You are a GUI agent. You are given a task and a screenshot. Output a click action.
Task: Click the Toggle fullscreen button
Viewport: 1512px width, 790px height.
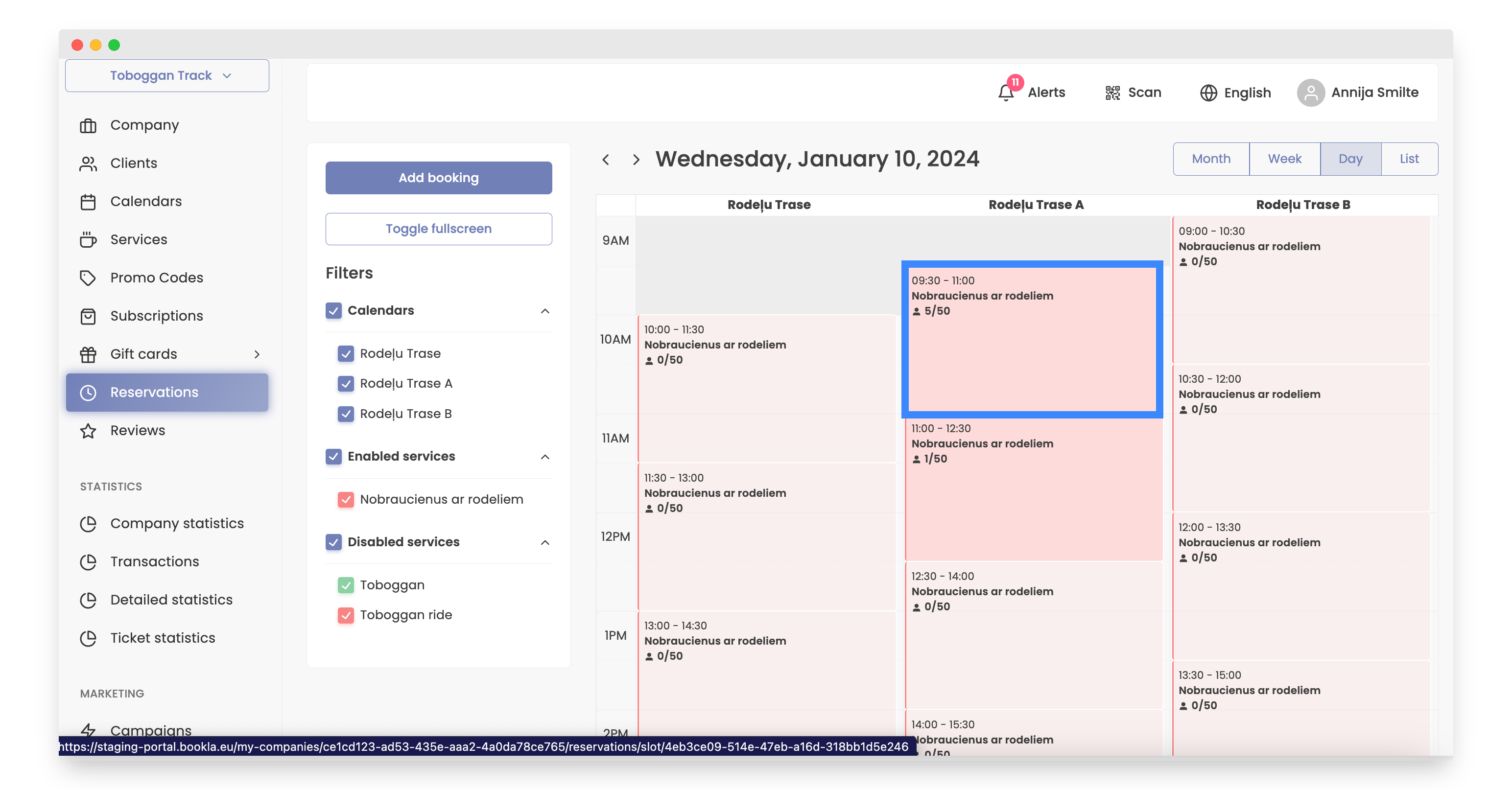438,229
